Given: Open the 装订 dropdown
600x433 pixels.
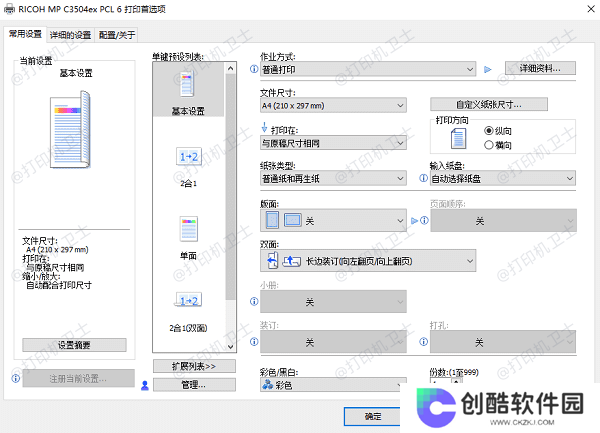Looking at the screenshot, I should (333, 342).
